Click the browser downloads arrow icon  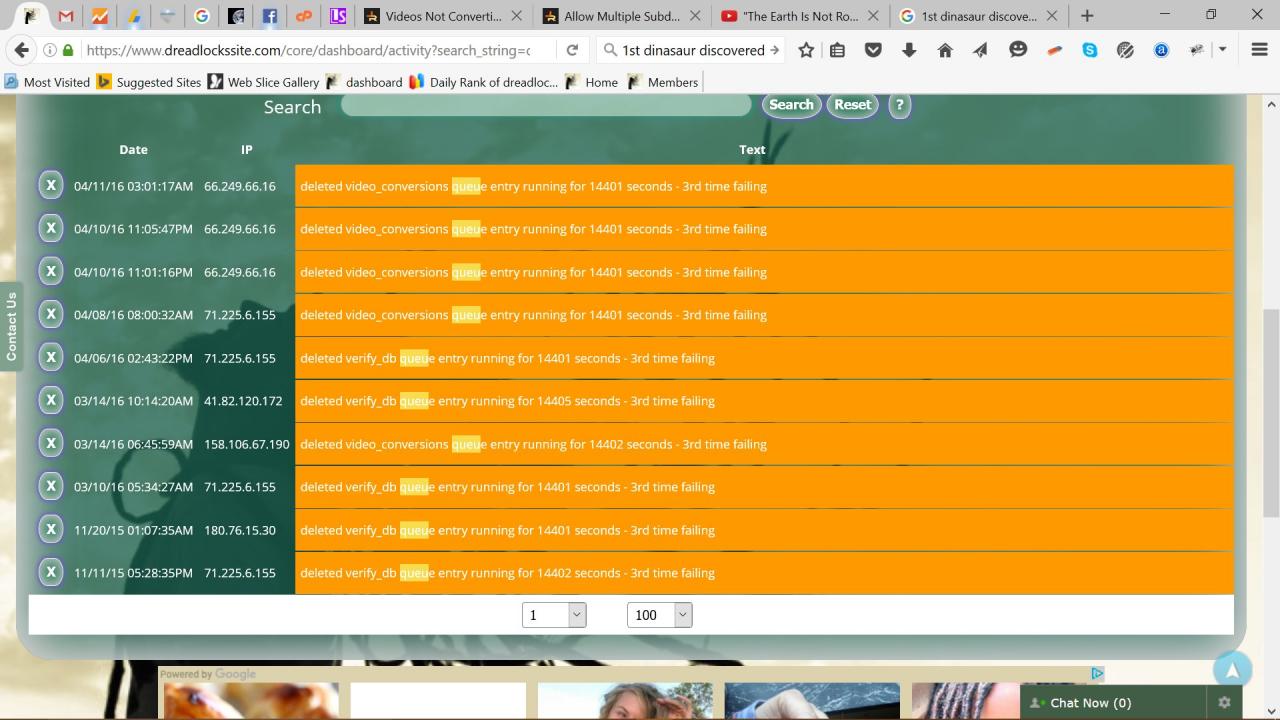[x=909, y=50]
